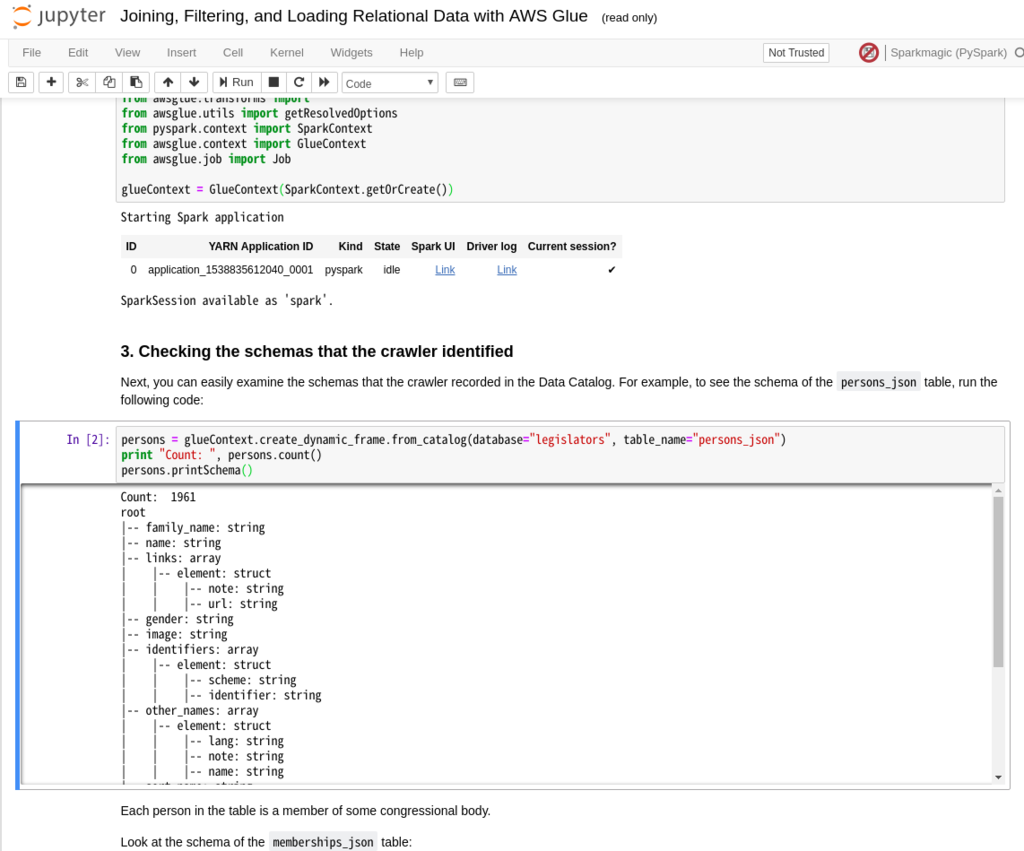Image resolution: width=1024 pixels, height=851 pixels.
Task: Run the selected cell
Action: tap(236, 82)
